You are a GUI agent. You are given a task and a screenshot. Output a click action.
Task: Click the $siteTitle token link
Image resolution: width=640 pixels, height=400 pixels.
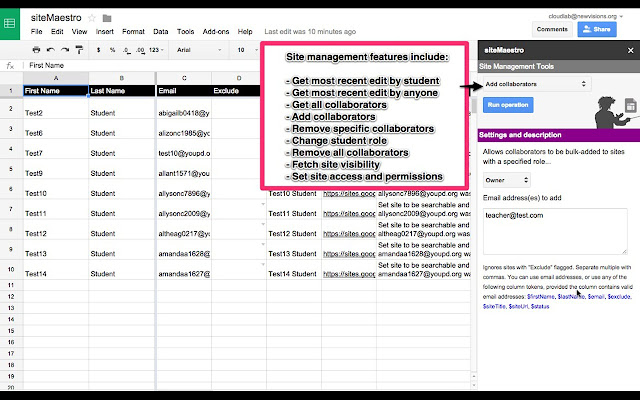coord(494,307)
